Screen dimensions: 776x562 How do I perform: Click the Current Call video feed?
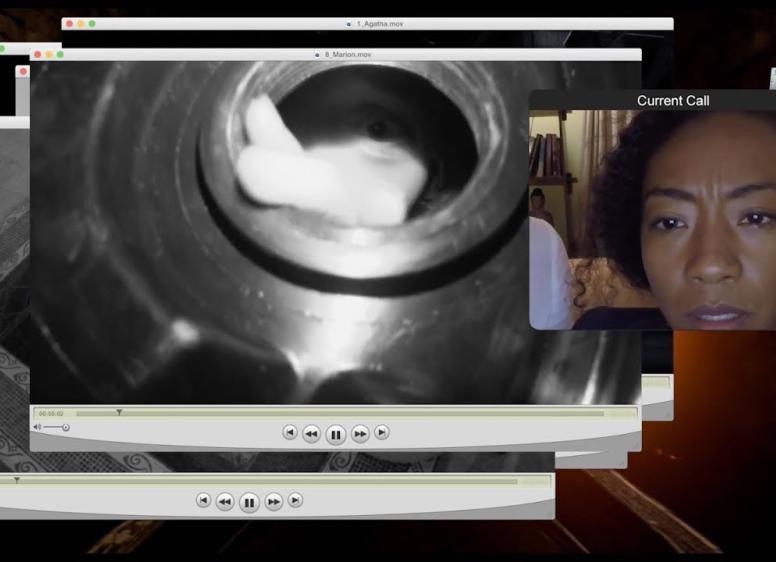[x=652, y=220]
